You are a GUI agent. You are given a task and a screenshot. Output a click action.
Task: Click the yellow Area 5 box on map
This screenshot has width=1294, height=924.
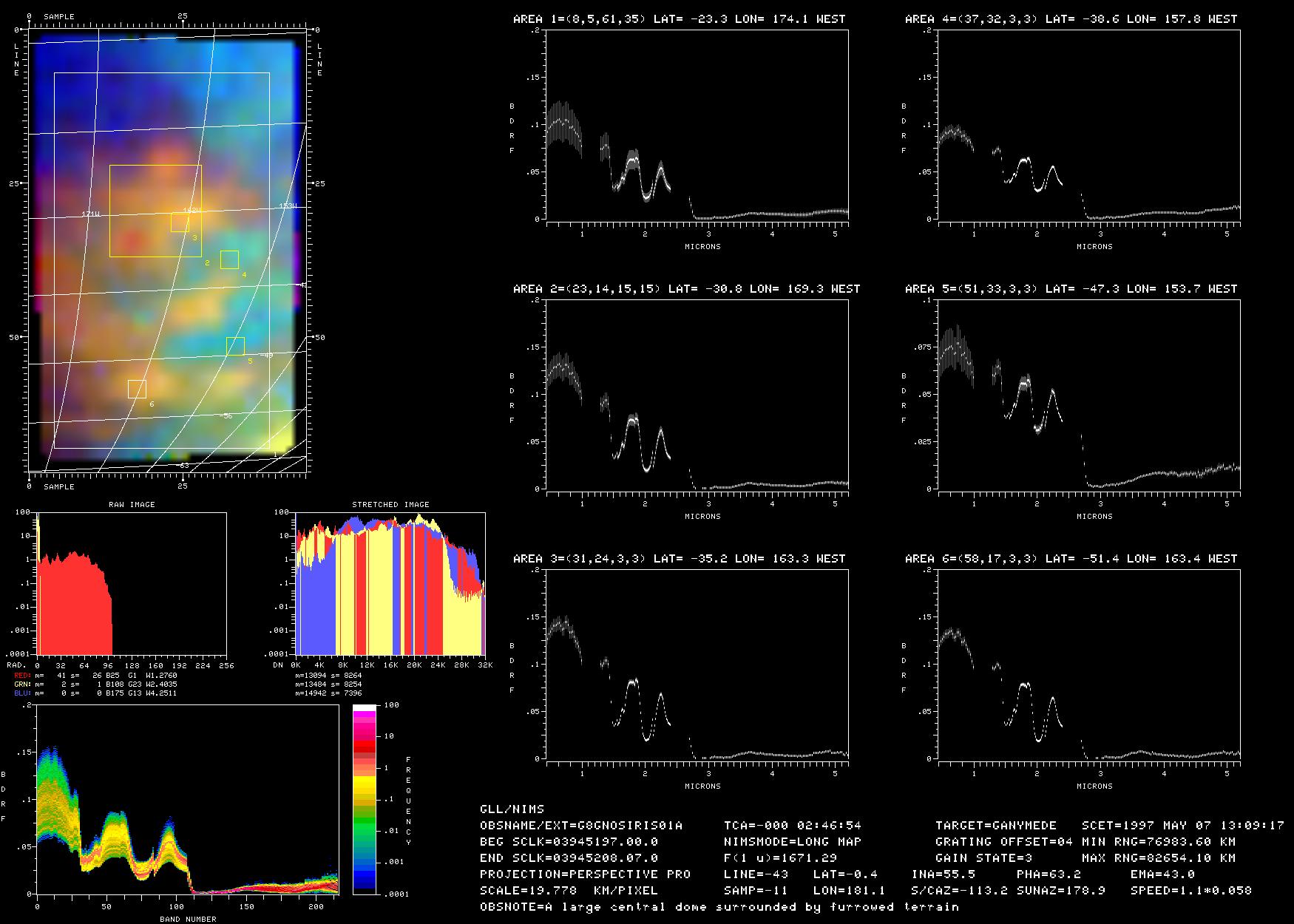235,346
